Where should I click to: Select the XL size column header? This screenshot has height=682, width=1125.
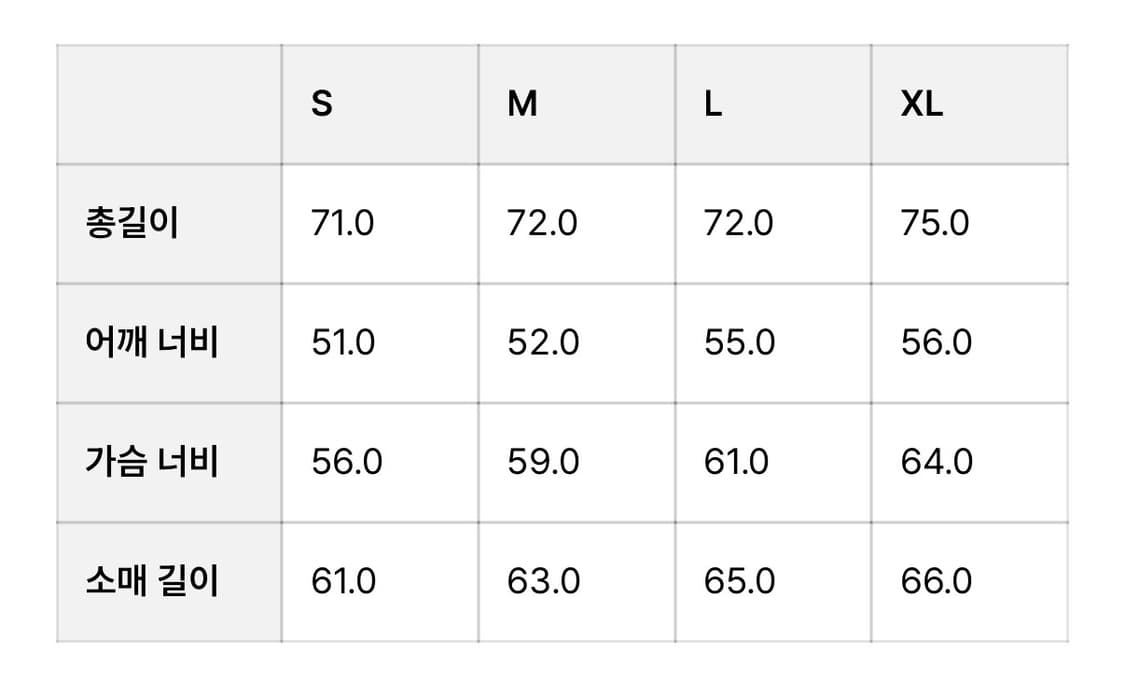(x=922, y=104)
